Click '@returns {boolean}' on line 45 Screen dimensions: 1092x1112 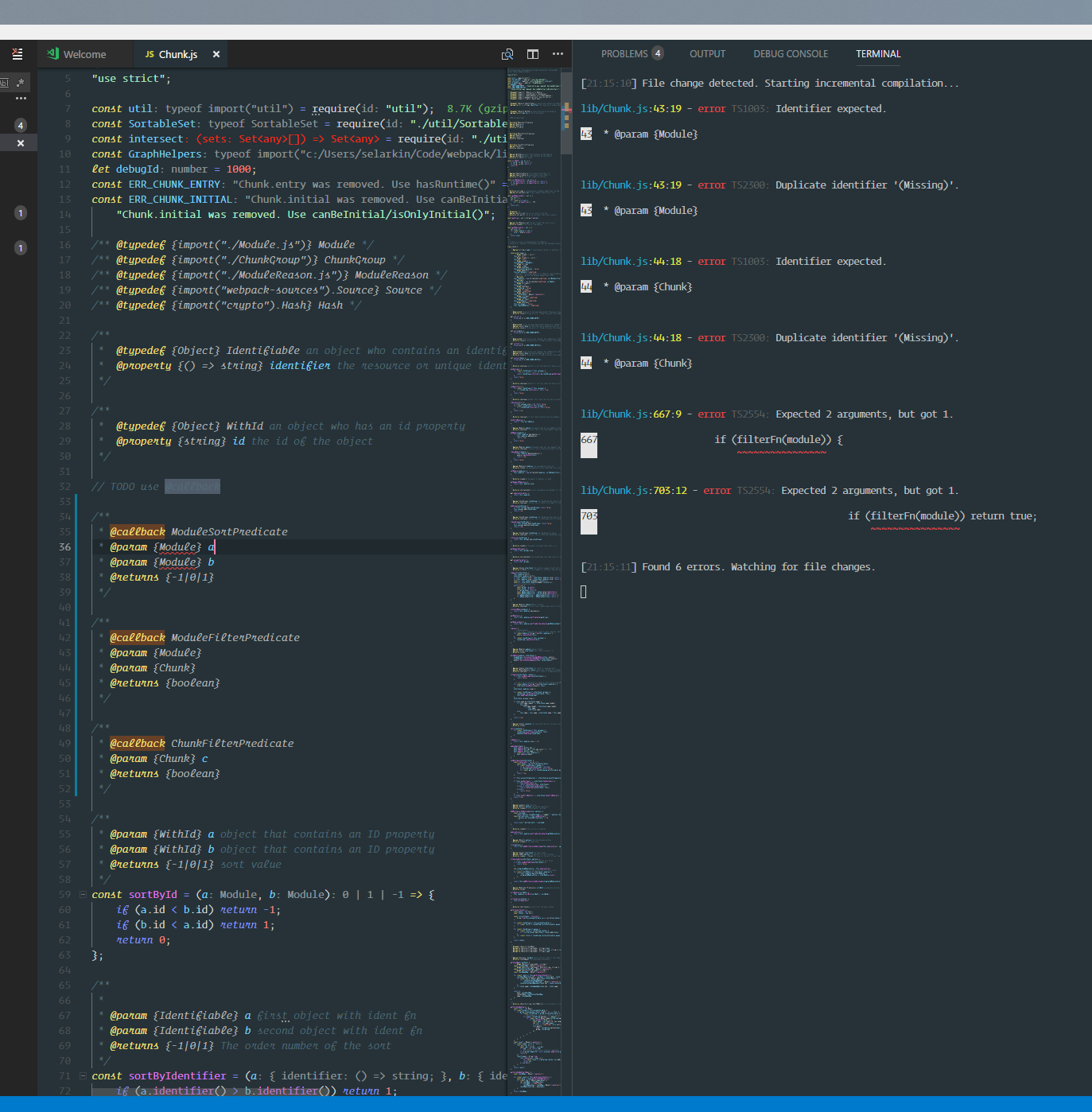click(165, 683)
